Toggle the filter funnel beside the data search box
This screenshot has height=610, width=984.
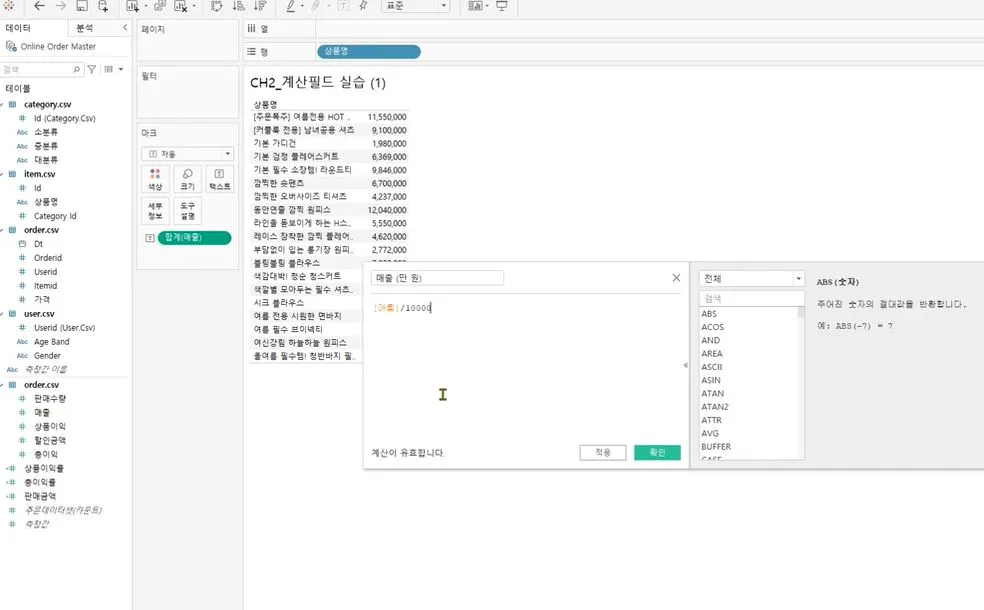click(x=92, y=69)
